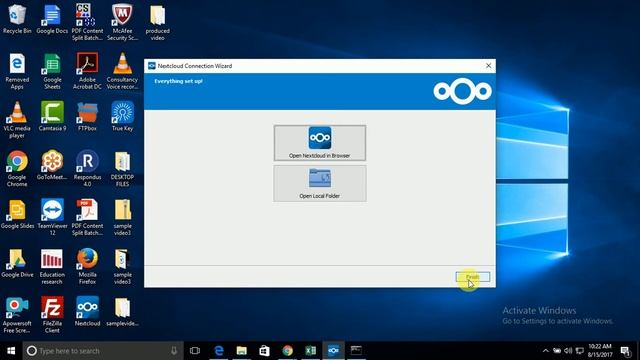The height and width of the screenshot is (360, 640).
Task: Open Microsoft Edge from taskbar
Action: click(x=219, y=351)
